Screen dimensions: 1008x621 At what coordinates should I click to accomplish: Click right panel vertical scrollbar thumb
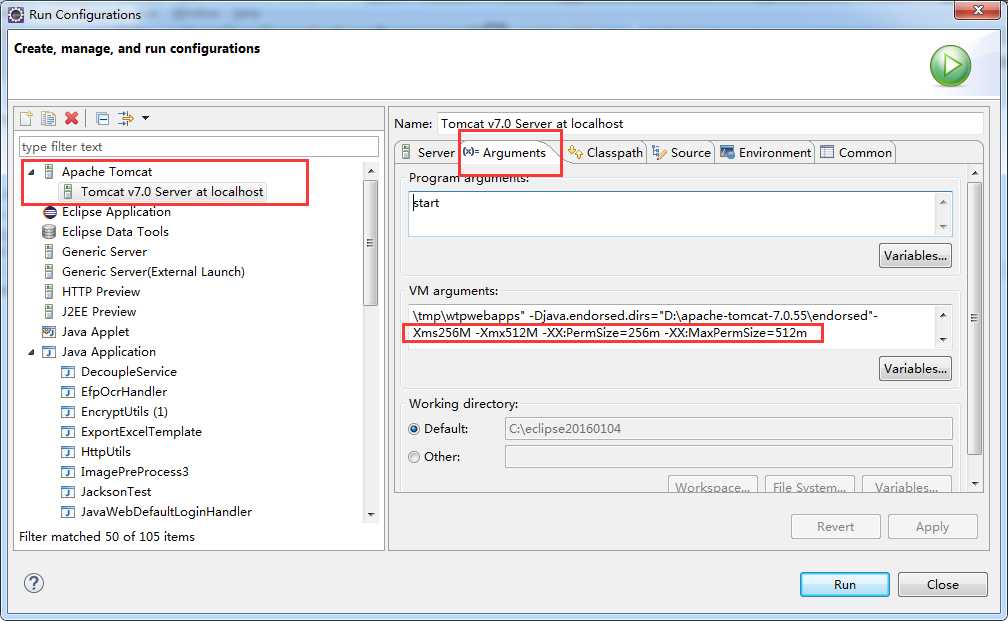pyautogui.click(x=975, y=318)
